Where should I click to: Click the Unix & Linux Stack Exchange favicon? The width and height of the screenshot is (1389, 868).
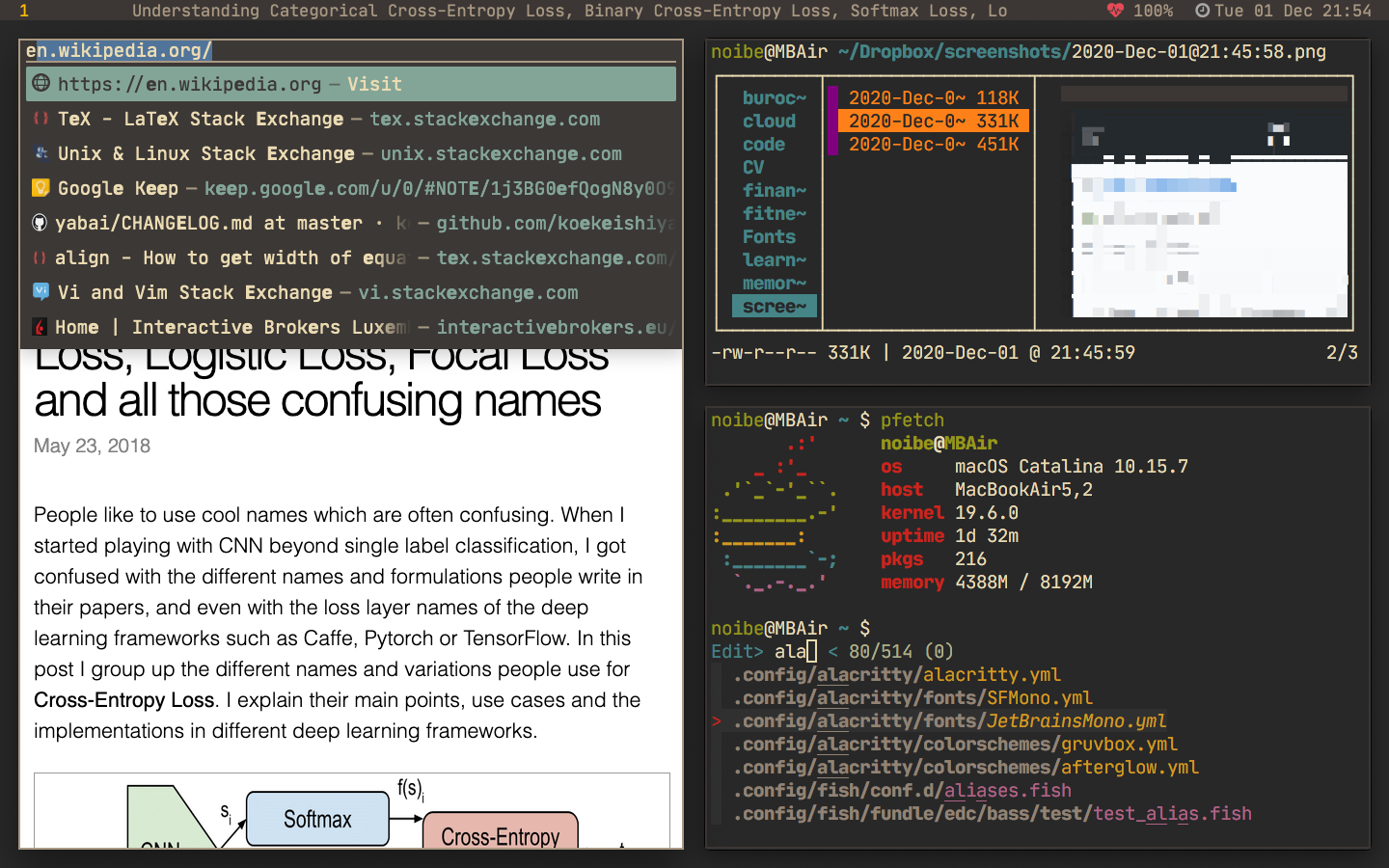point(41,152)
